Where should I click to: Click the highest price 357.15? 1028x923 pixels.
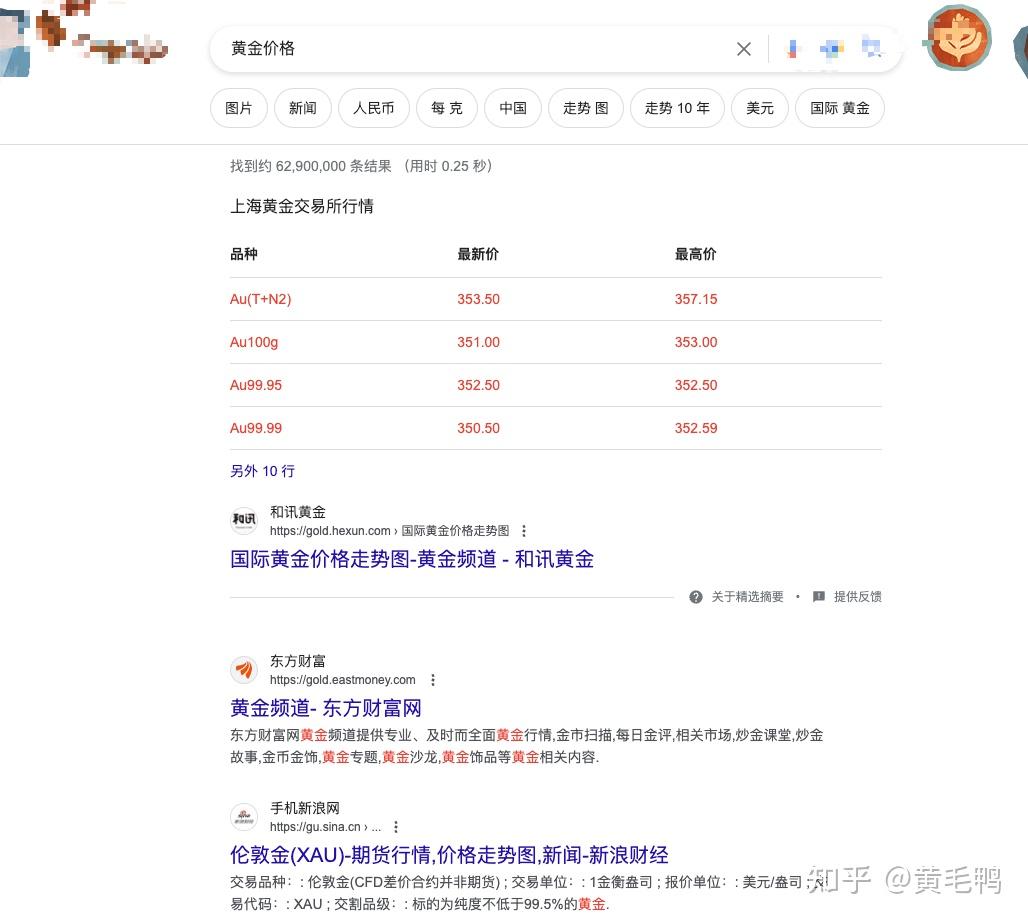click(696, 300)
